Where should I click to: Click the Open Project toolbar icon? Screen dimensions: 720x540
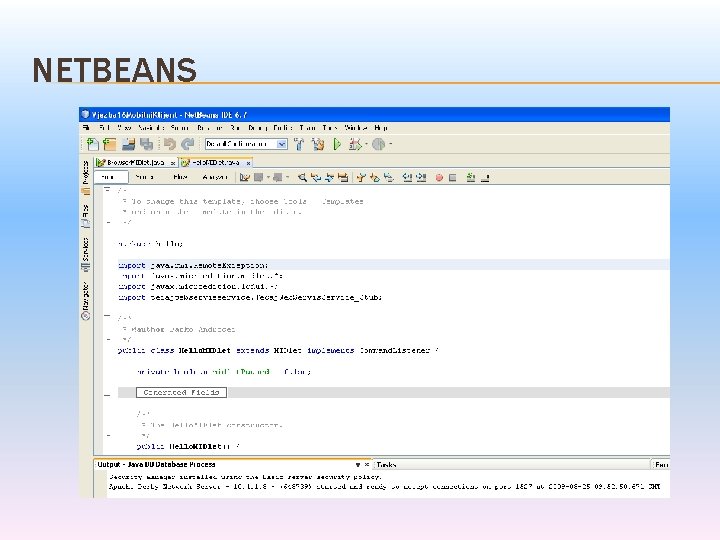click(x=129, y=144)
